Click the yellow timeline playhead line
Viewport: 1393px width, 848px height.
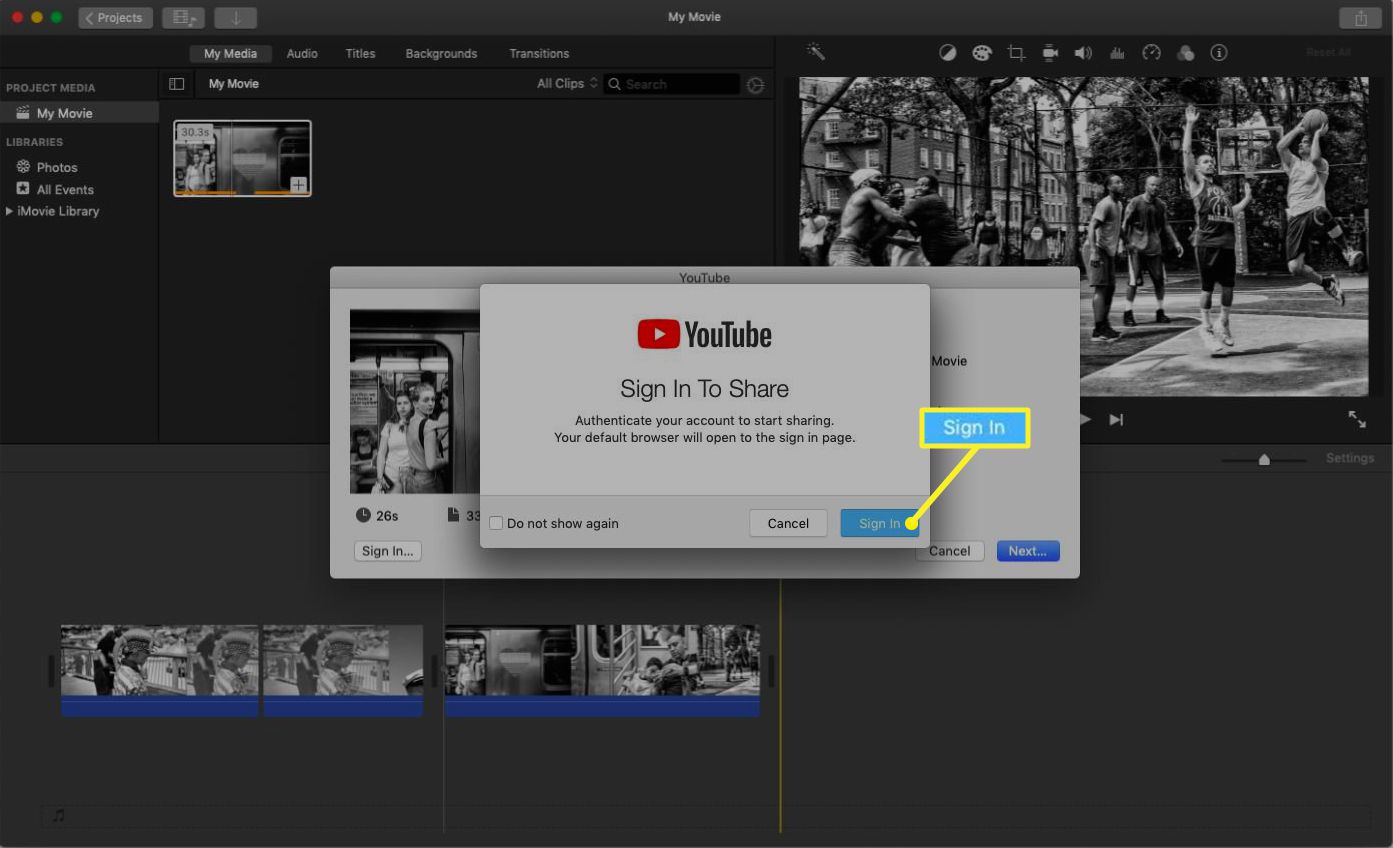(781, 705)
